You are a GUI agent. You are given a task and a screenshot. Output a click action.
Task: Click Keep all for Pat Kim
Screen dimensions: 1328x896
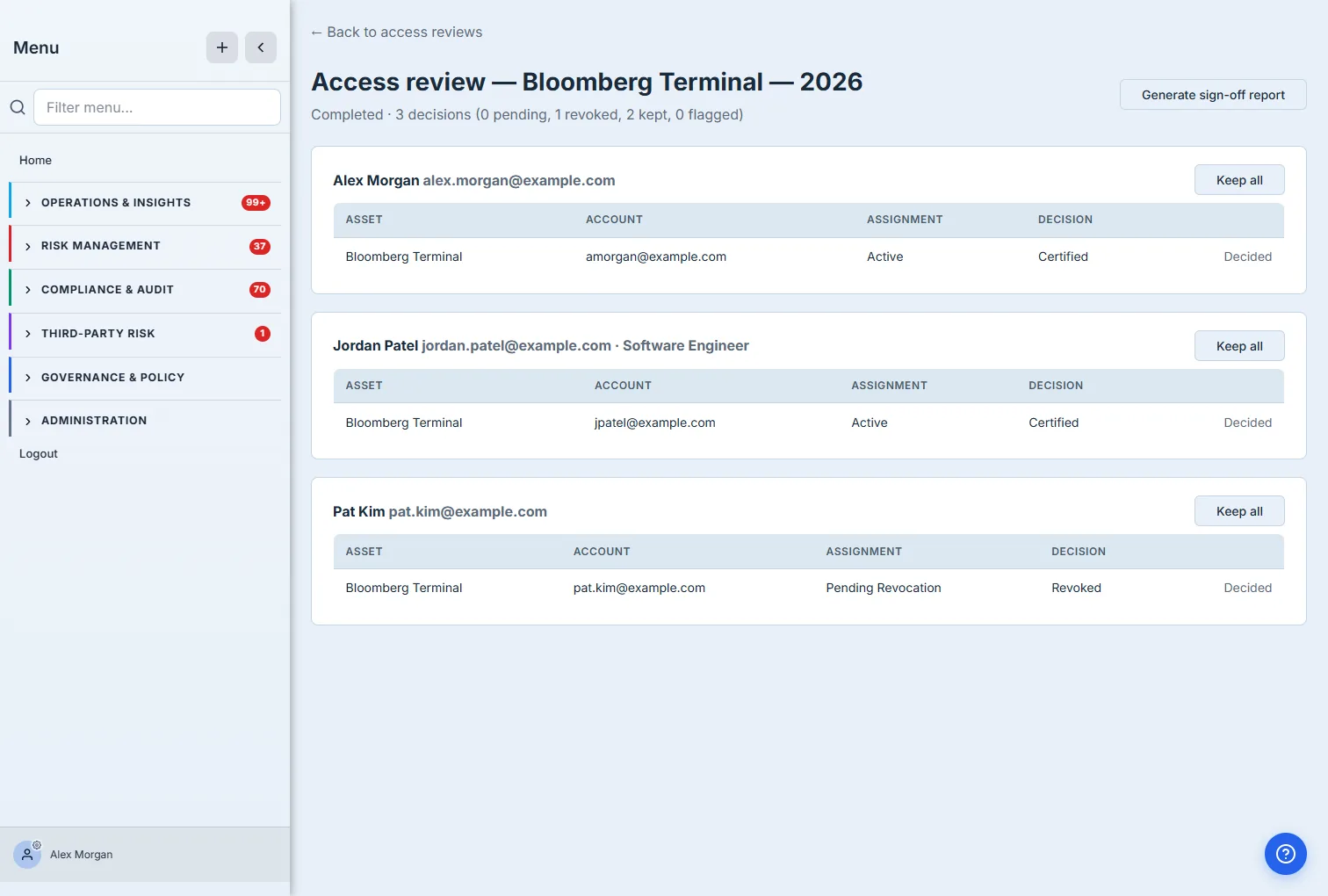coord(1239,511)
